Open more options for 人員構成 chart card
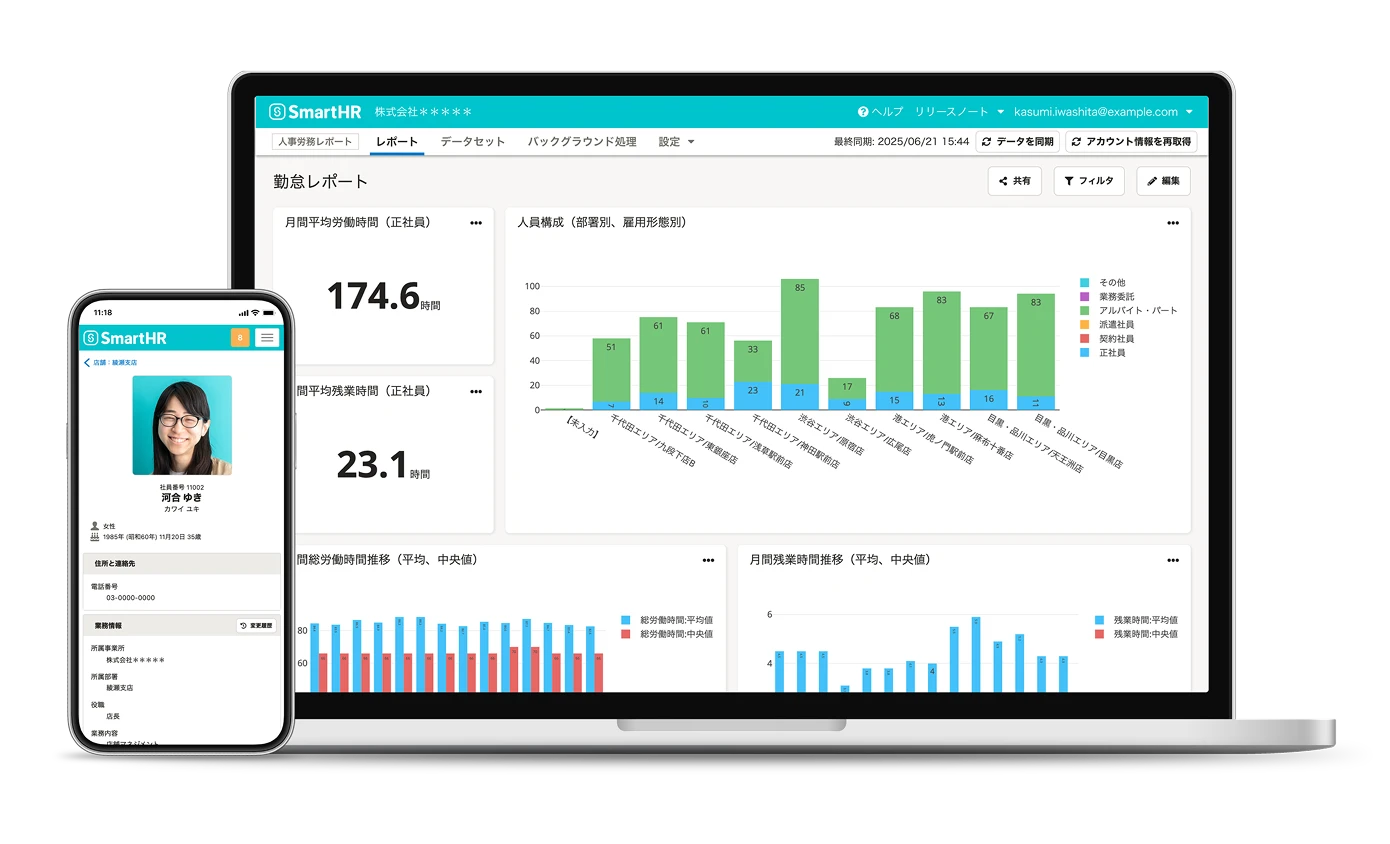 [x=1173, y=223]
